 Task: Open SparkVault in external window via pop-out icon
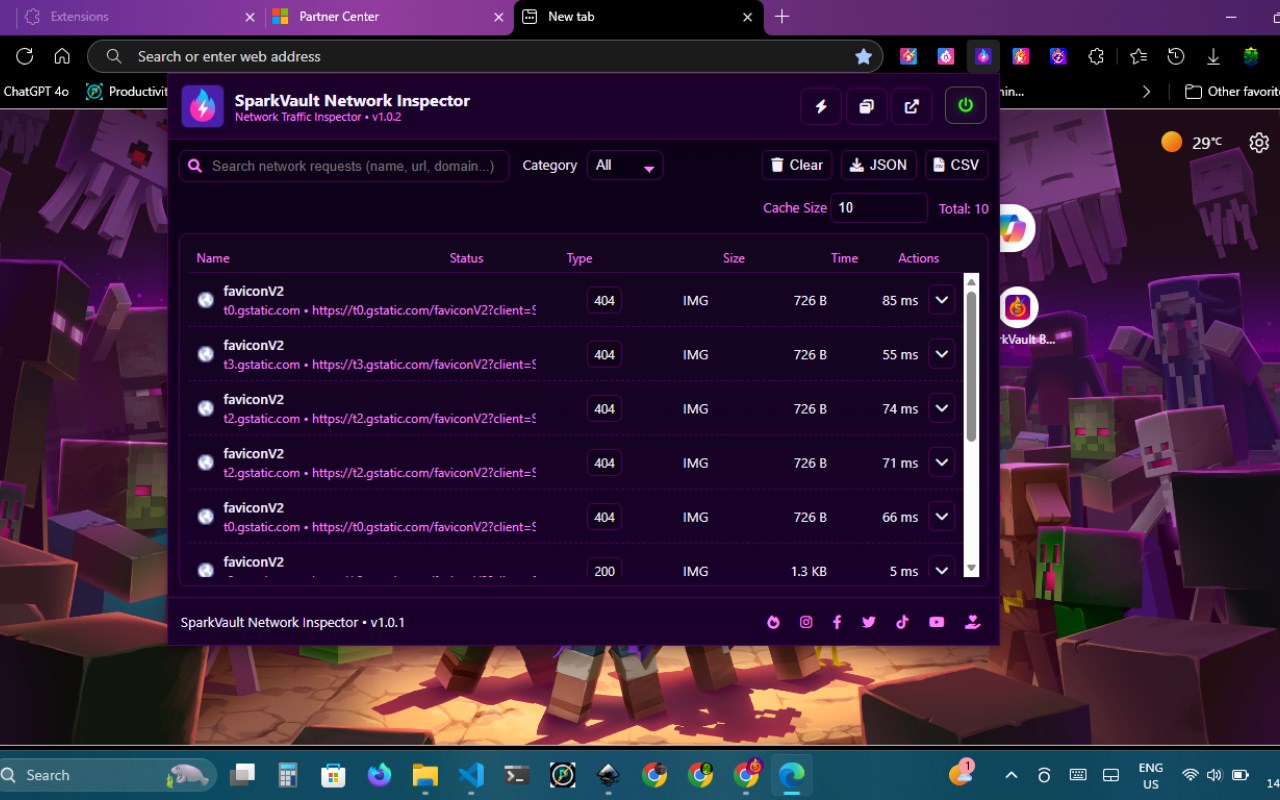click(x=911, y=106)
